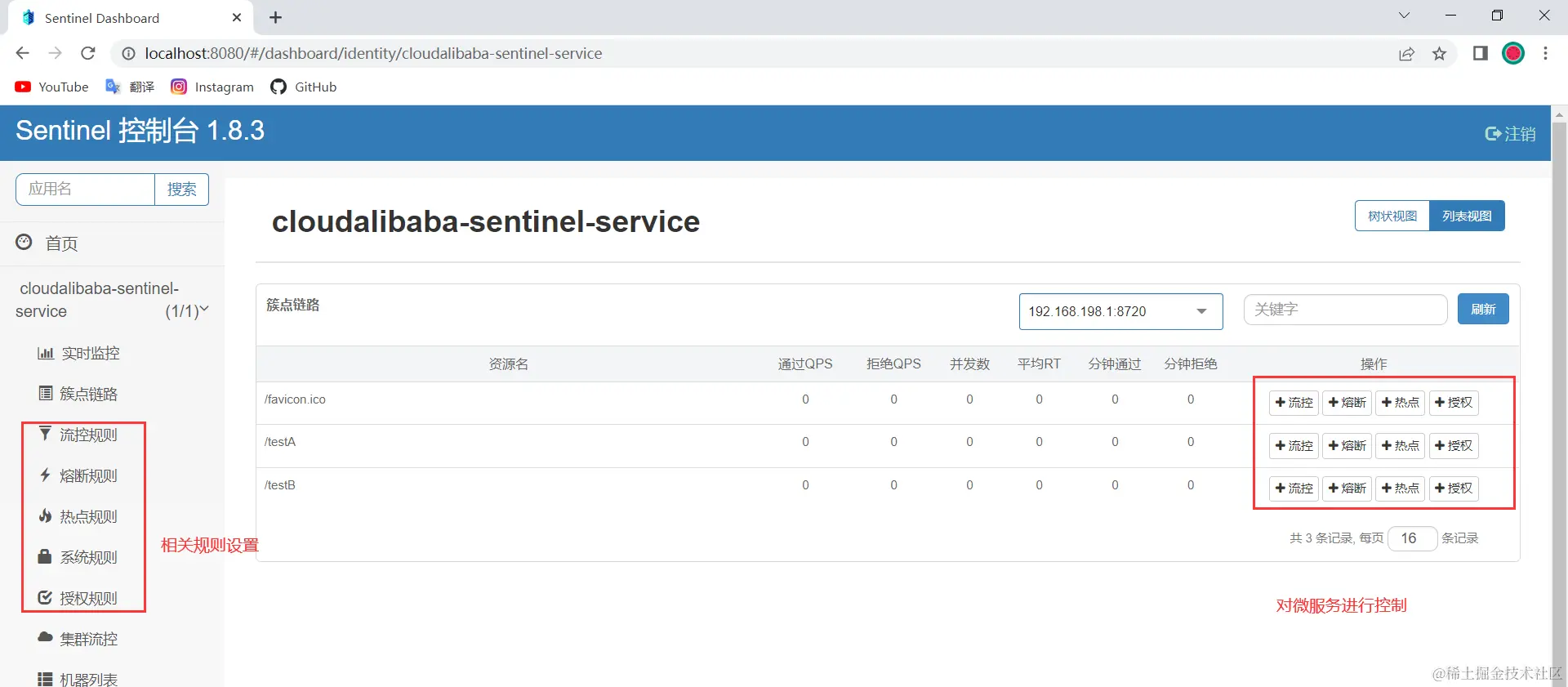1568x687 pixels.
Task: Click the 平均RT column header
Action: (1039, 364)
